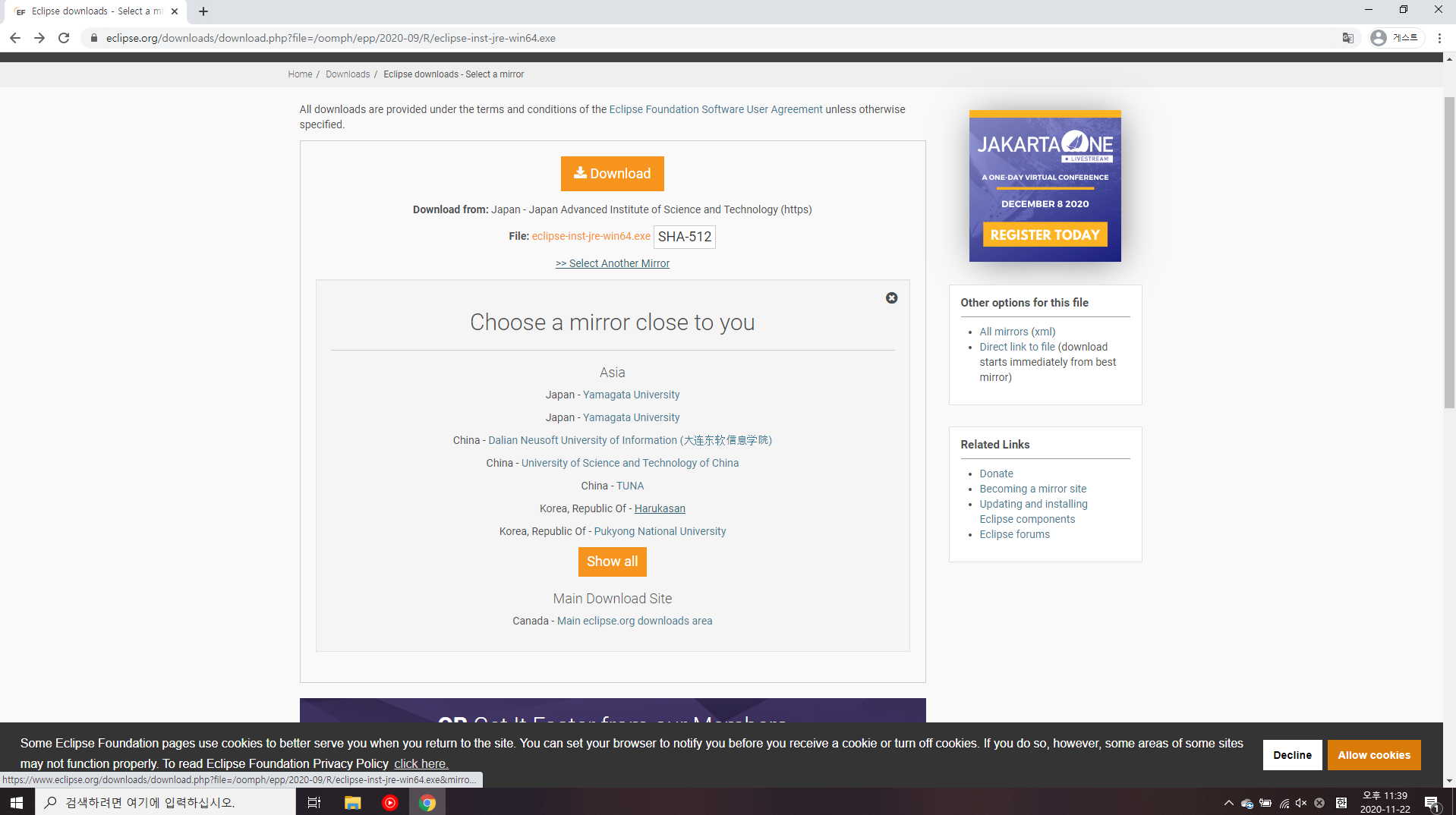
Task: Open a new tab with plus icon
Action: pos(203,11)
